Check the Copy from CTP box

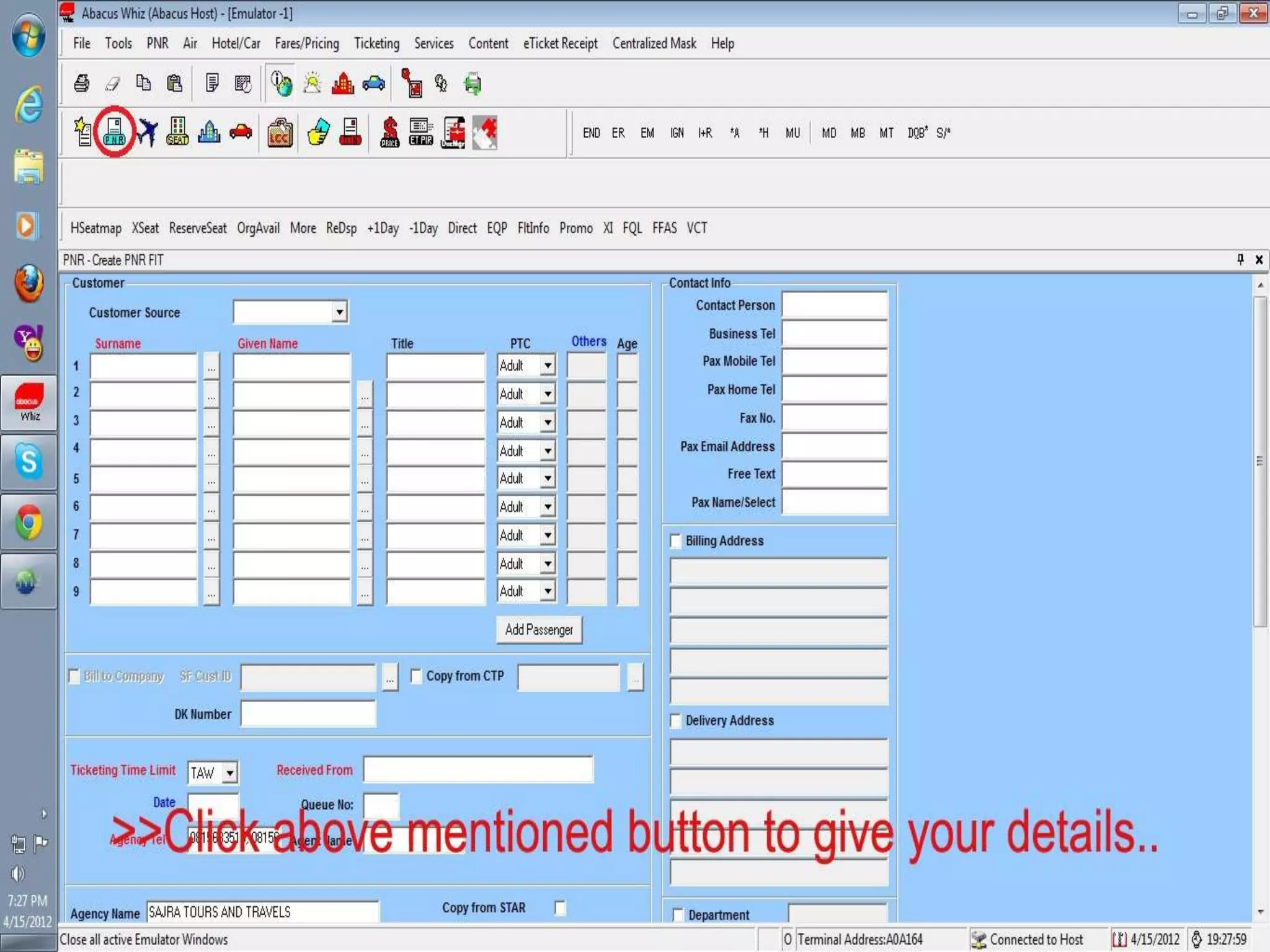point(416,676)
